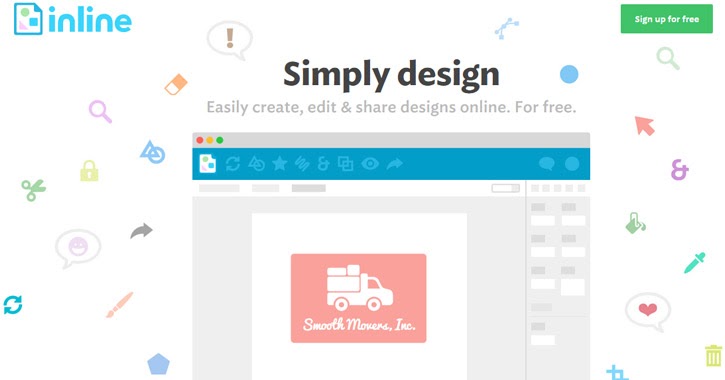Click the solid blue circle near the headline
Viewport: 725px width, 380px height.
[x=569, y=74]
